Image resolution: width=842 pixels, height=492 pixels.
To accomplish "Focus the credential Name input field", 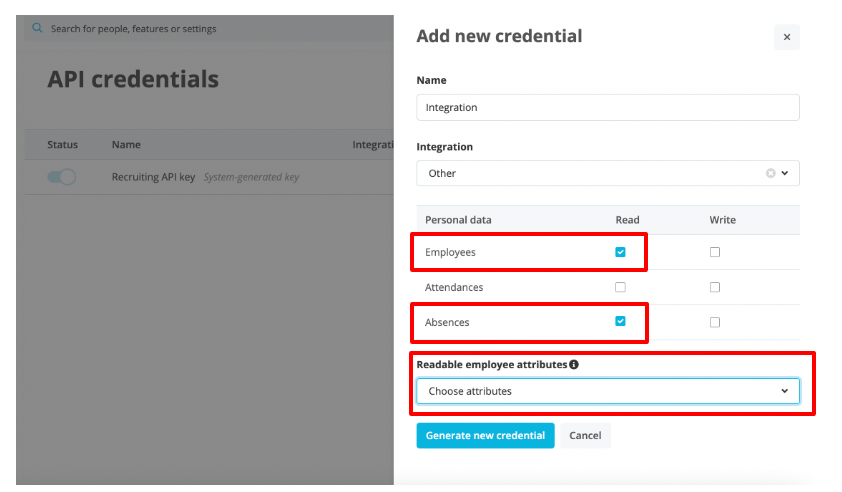I will (607, 107).
